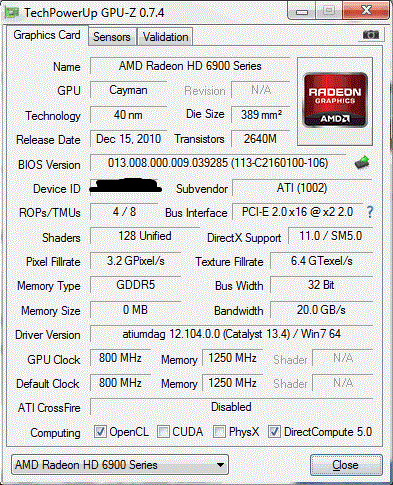
Task: Open the AMD Radeon HD 6900 Series dropdown
Action: point(120,464)
